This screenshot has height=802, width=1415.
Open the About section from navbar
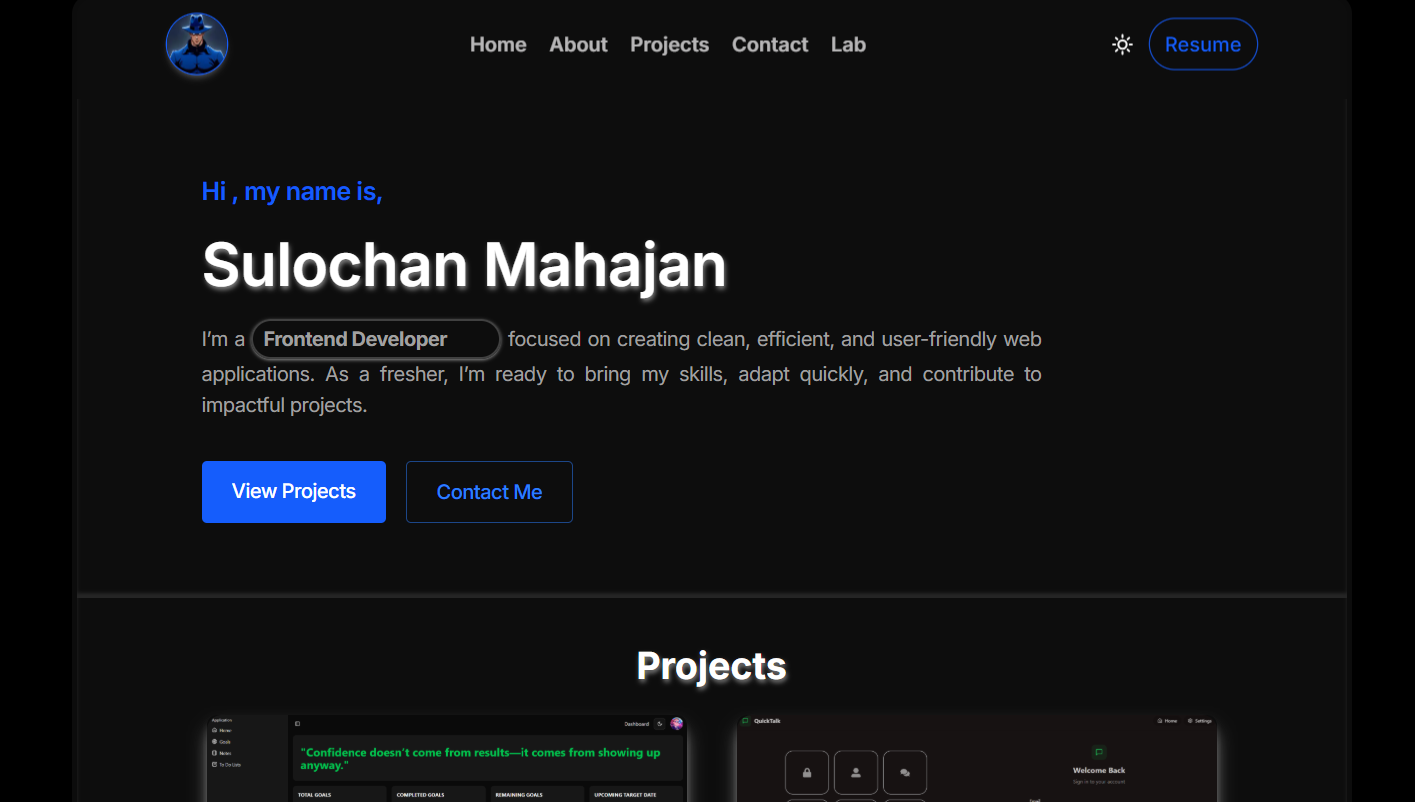coord(578,45)
